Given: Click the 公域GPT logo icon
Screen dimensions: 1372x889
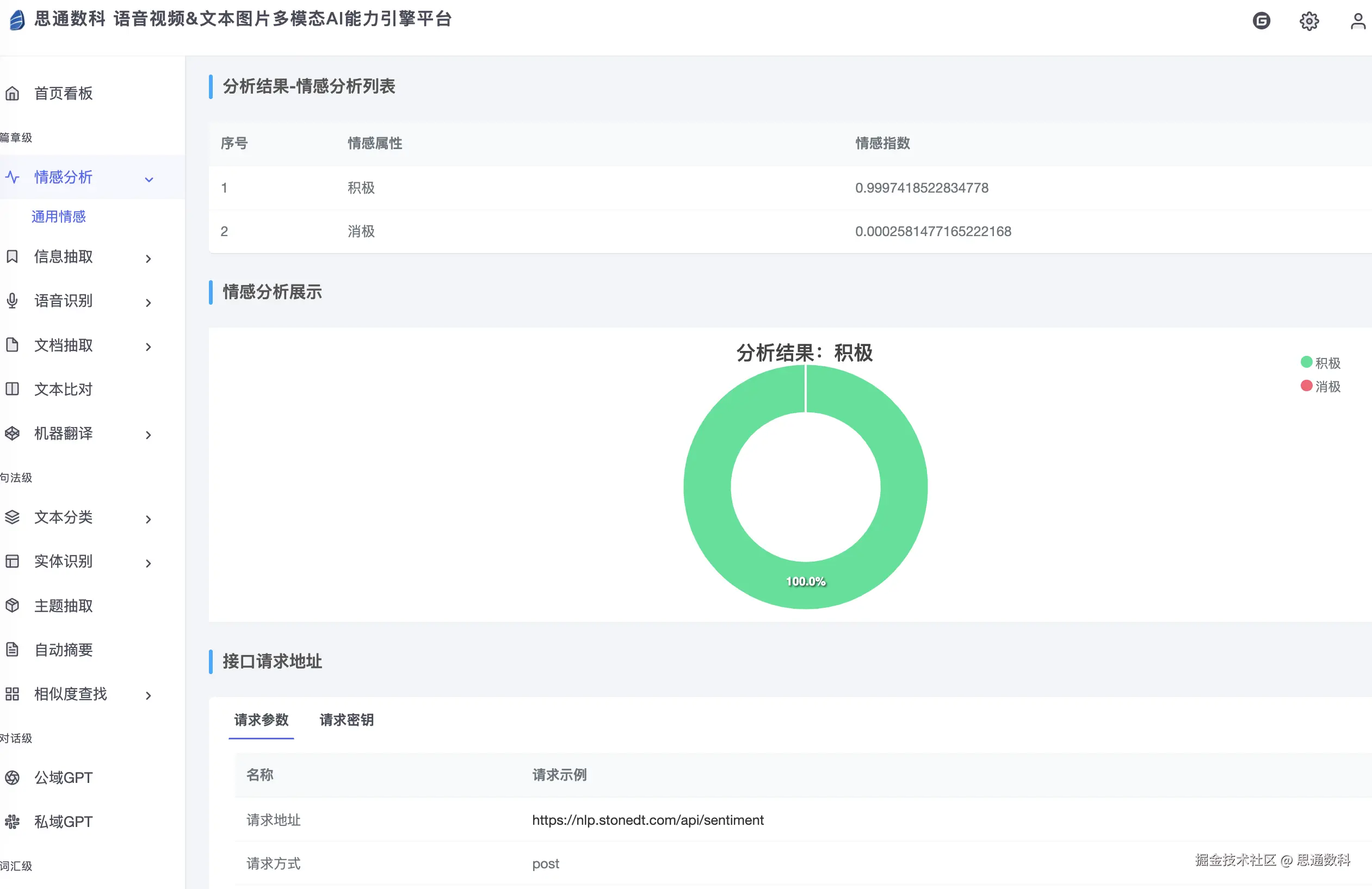Looking at the screenshot, I should (12, 777).
